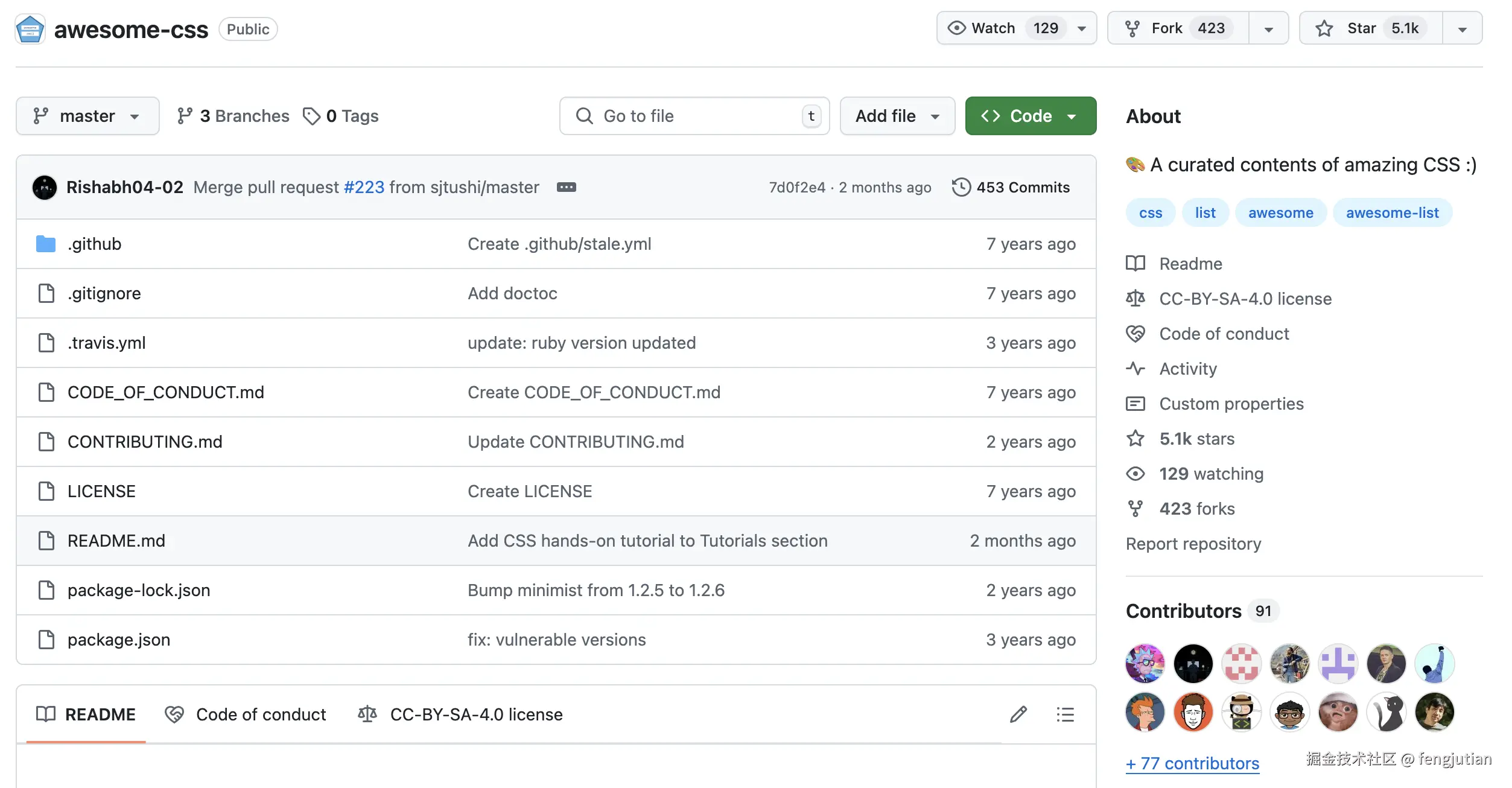1512x788 pixels.
Task: Open the + 77 contributors link
Action: (x=1192, y=763)
